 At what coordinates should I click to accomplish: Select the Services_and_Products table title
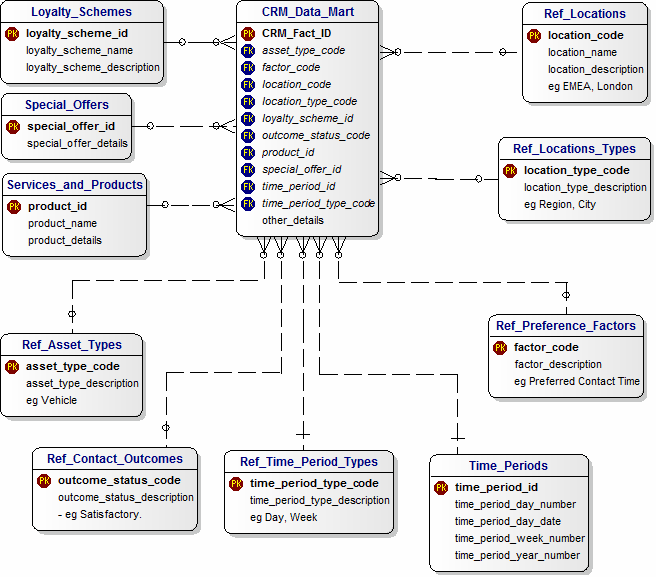tap(75, 185)
